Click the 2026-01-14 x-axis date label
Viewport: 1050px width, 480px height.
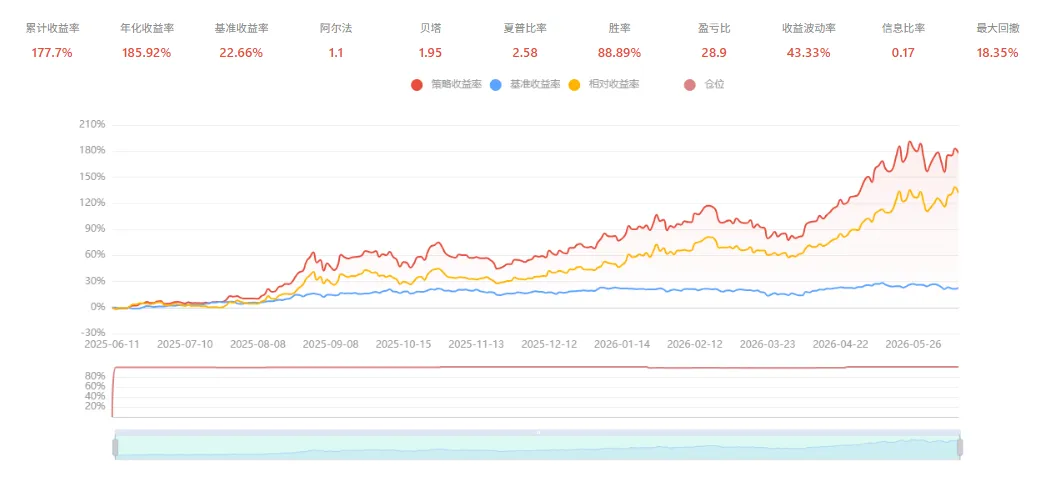tap(622, 344)
